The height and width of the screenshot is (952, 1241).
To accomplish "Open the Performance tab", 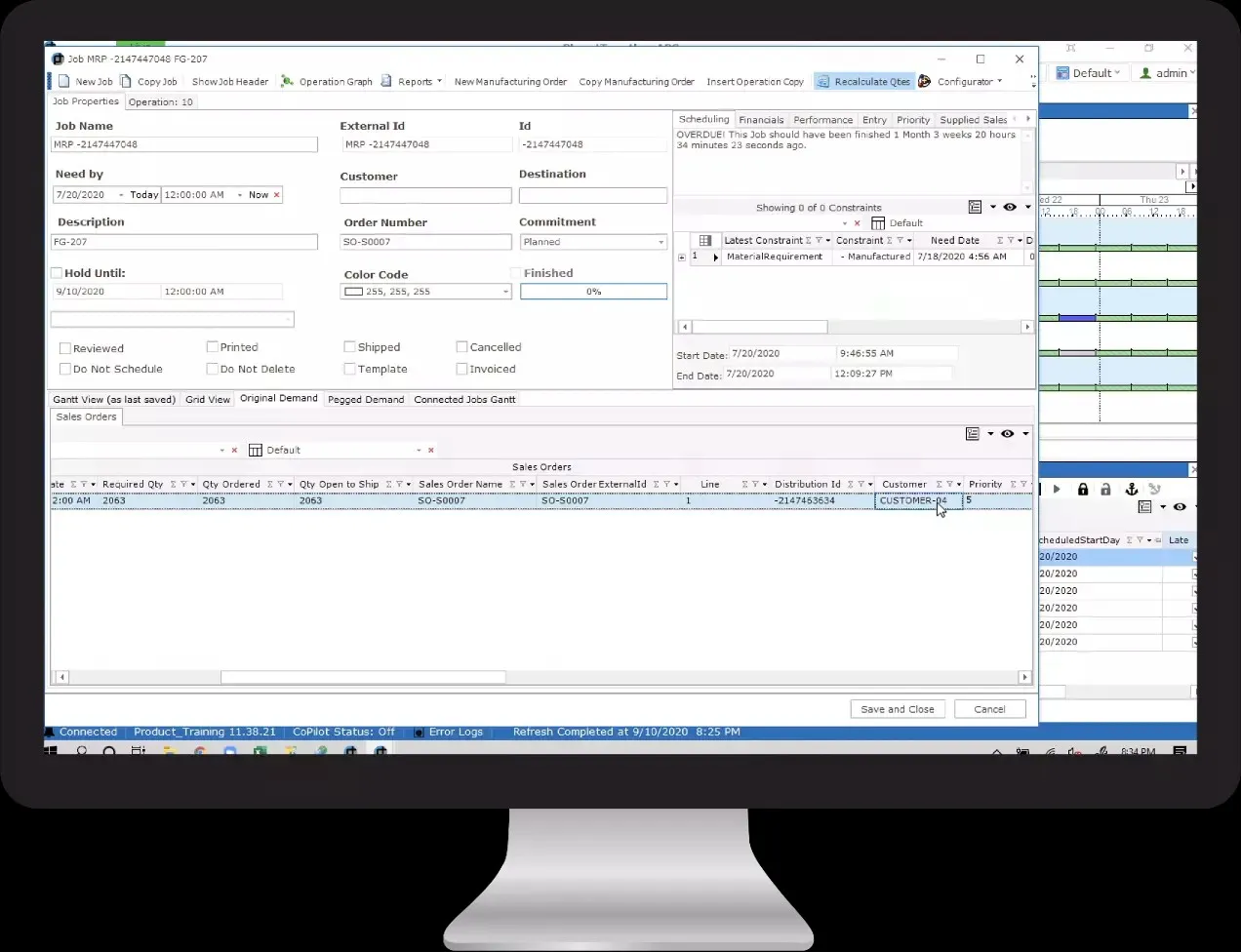I will tap(822, 120).
